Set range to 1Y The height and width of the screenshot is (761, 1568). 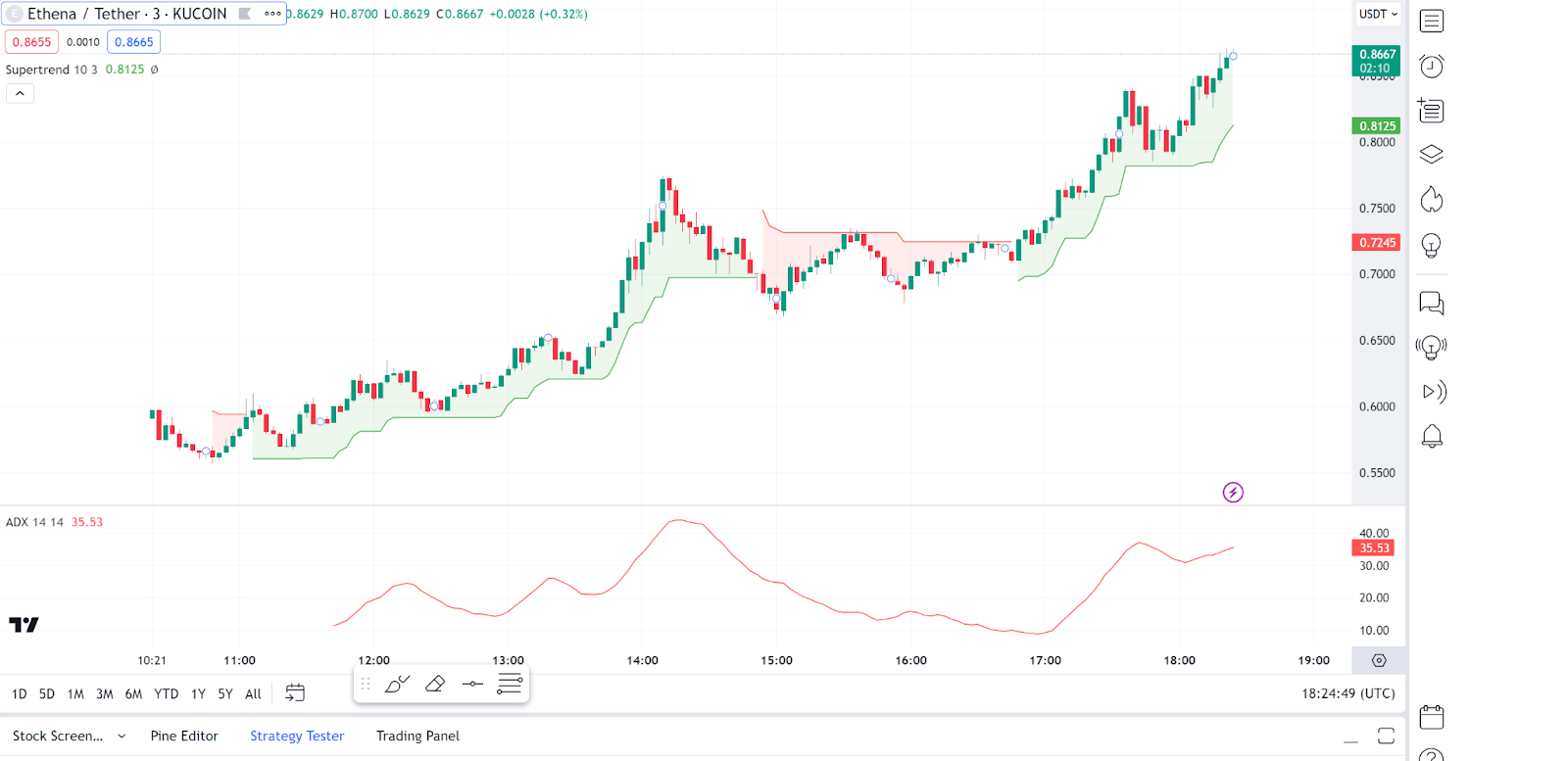point(198,693)
